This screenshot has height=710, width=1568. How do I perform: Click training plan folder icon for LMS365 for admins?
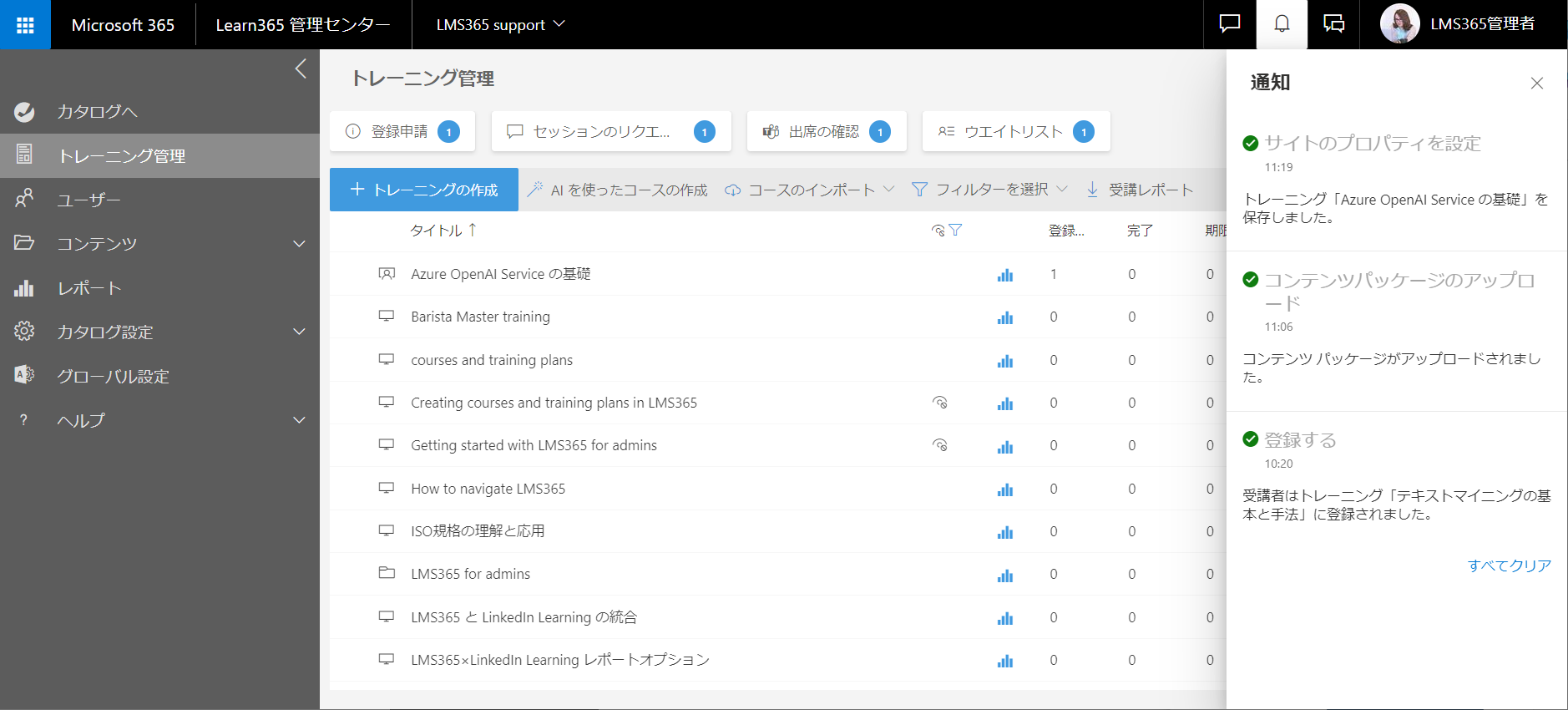coord(387,573)
